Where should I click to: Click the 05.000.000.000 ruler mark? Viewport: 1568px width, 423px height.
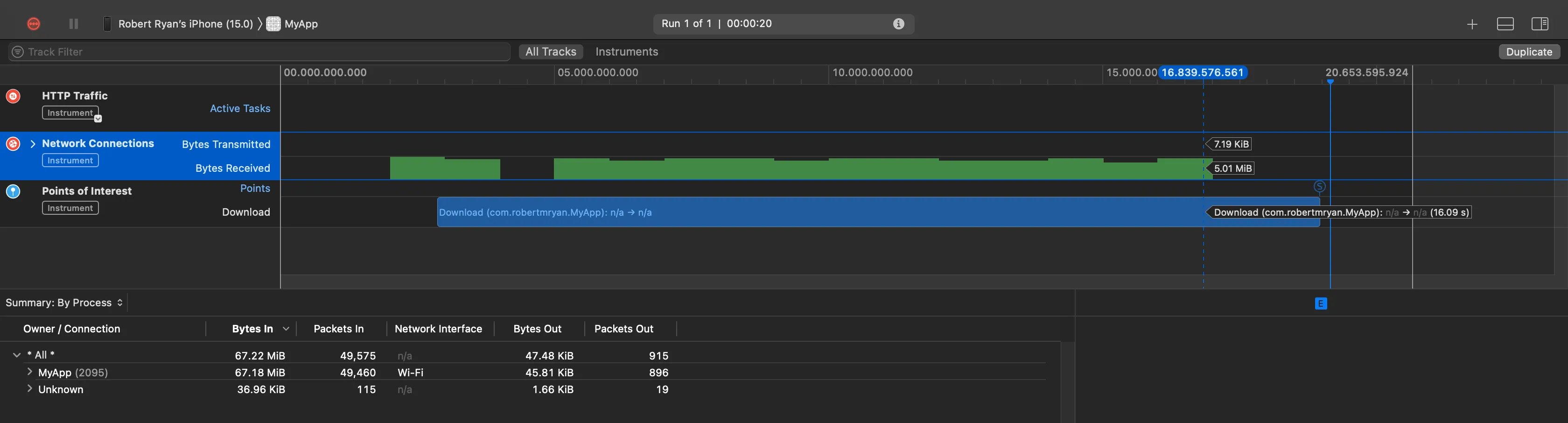click(x=598, y=72)
